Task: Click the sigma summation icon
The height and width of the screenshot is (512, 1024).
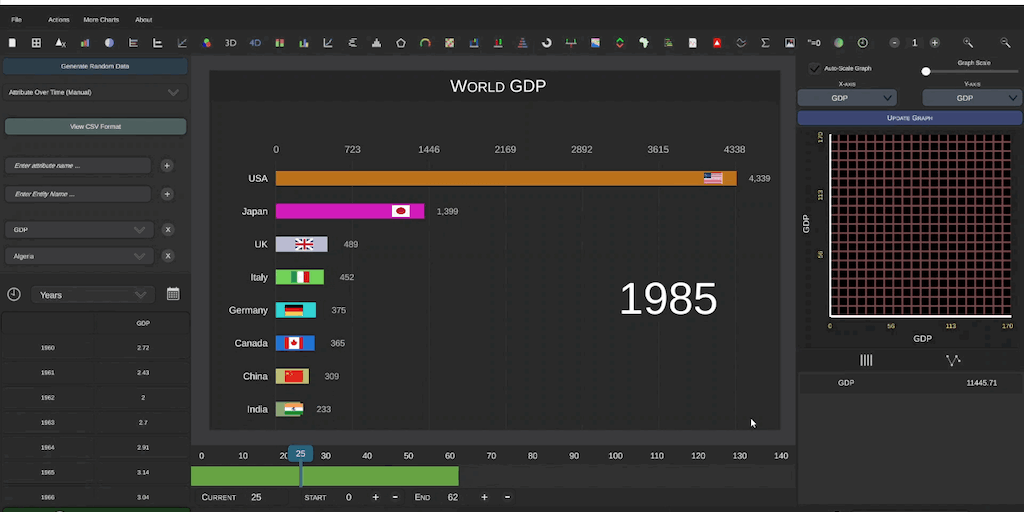Action: coord(765,43)
